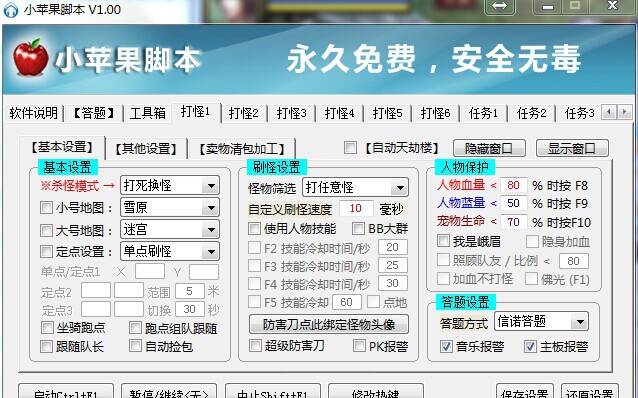Open 打怪4 tab

pos(339,113)
